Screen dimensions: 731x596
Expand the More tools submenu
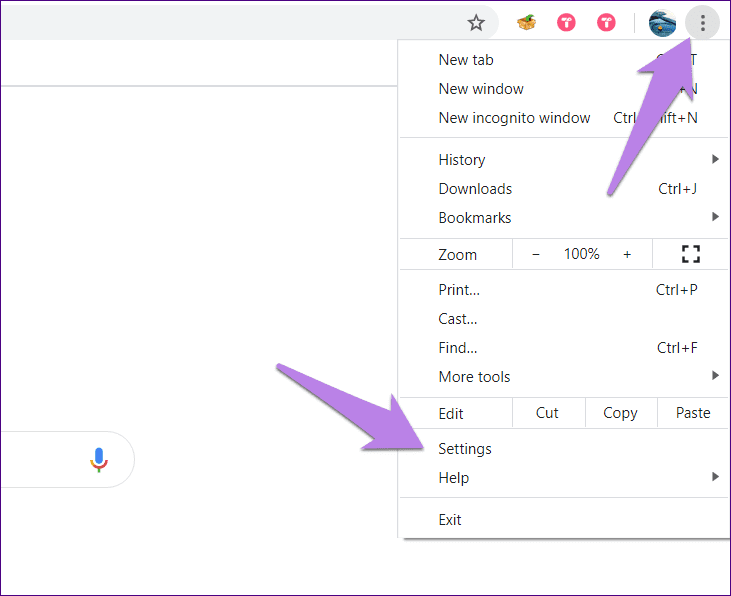point(565,376)
